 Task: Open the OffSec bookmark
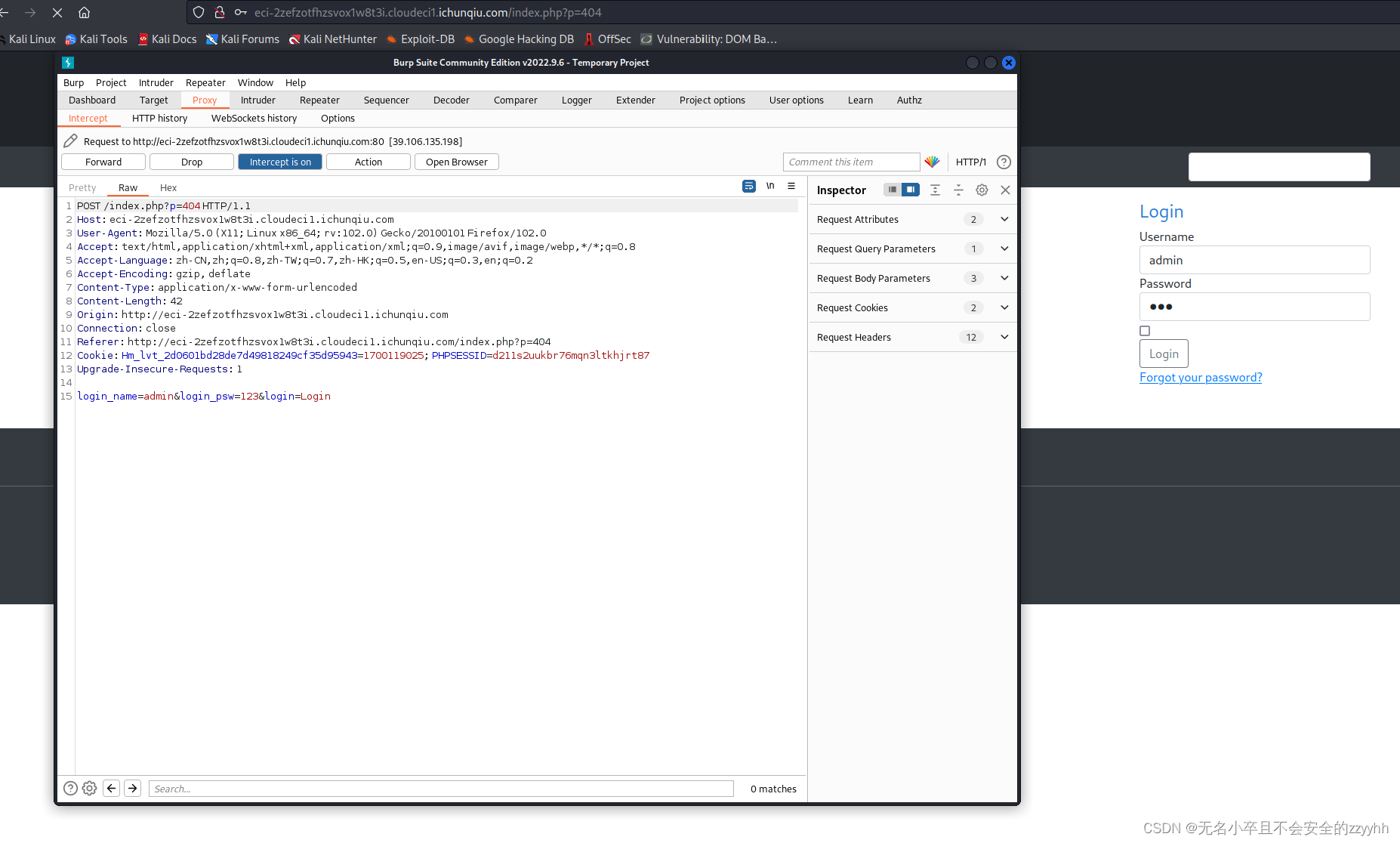coord(607,39)
